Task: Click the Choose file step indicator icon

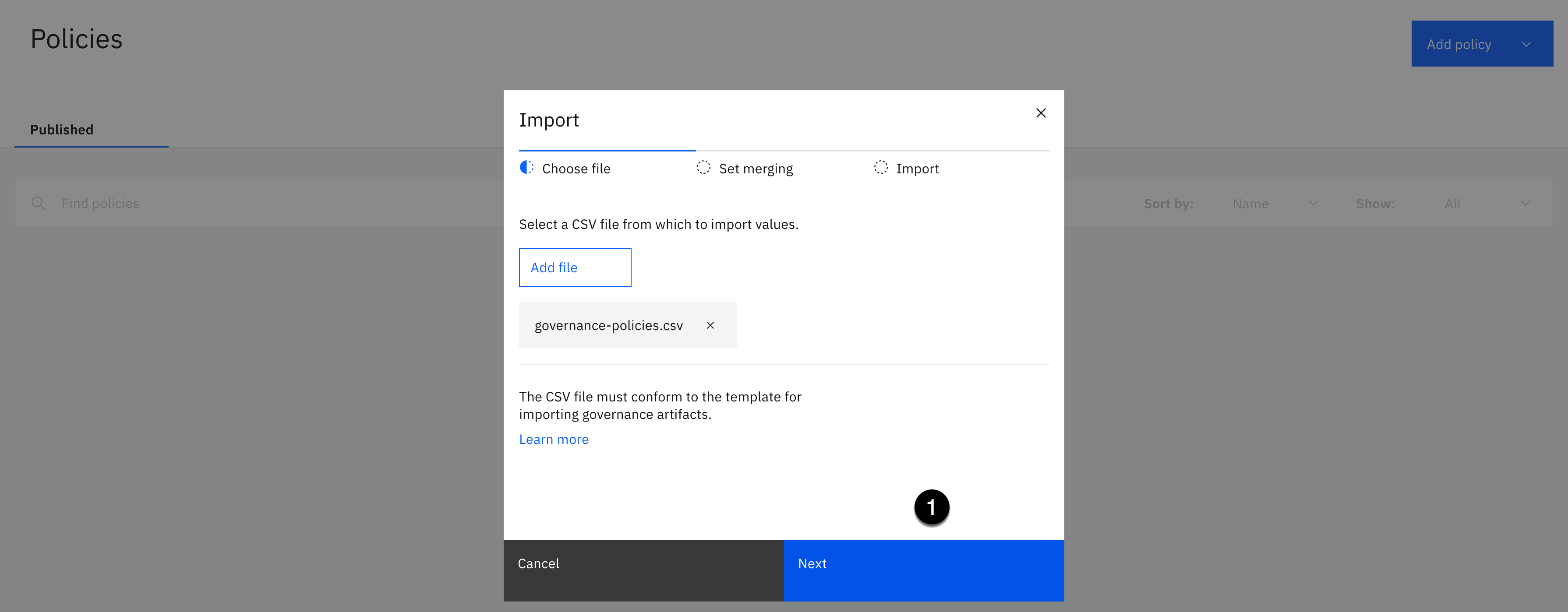Action: click(526, 167)
